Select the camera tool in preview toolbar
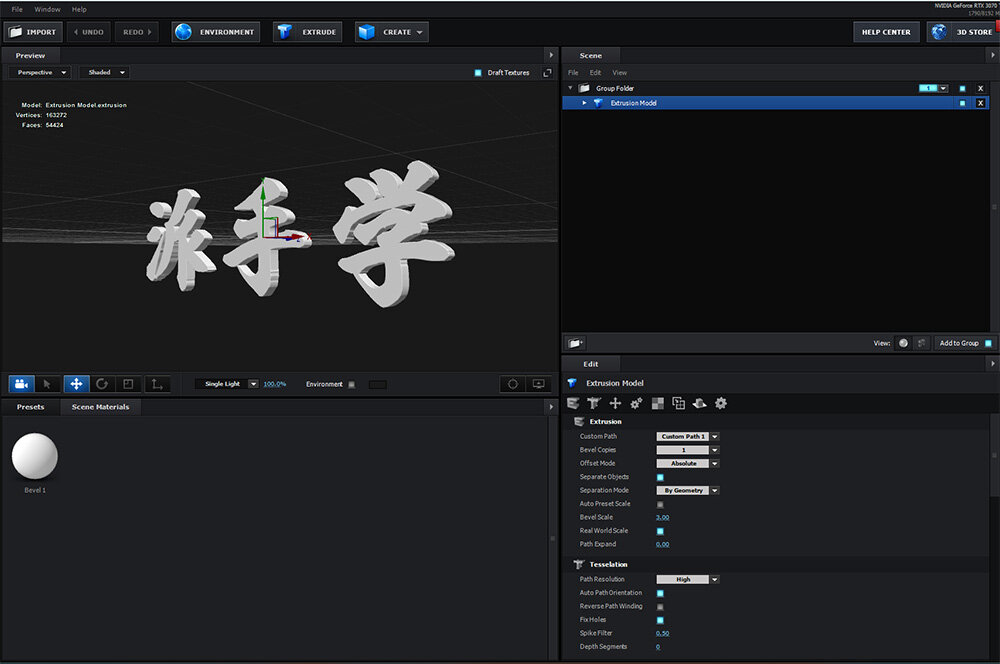The image size is (1000, 664). [21, 384]
